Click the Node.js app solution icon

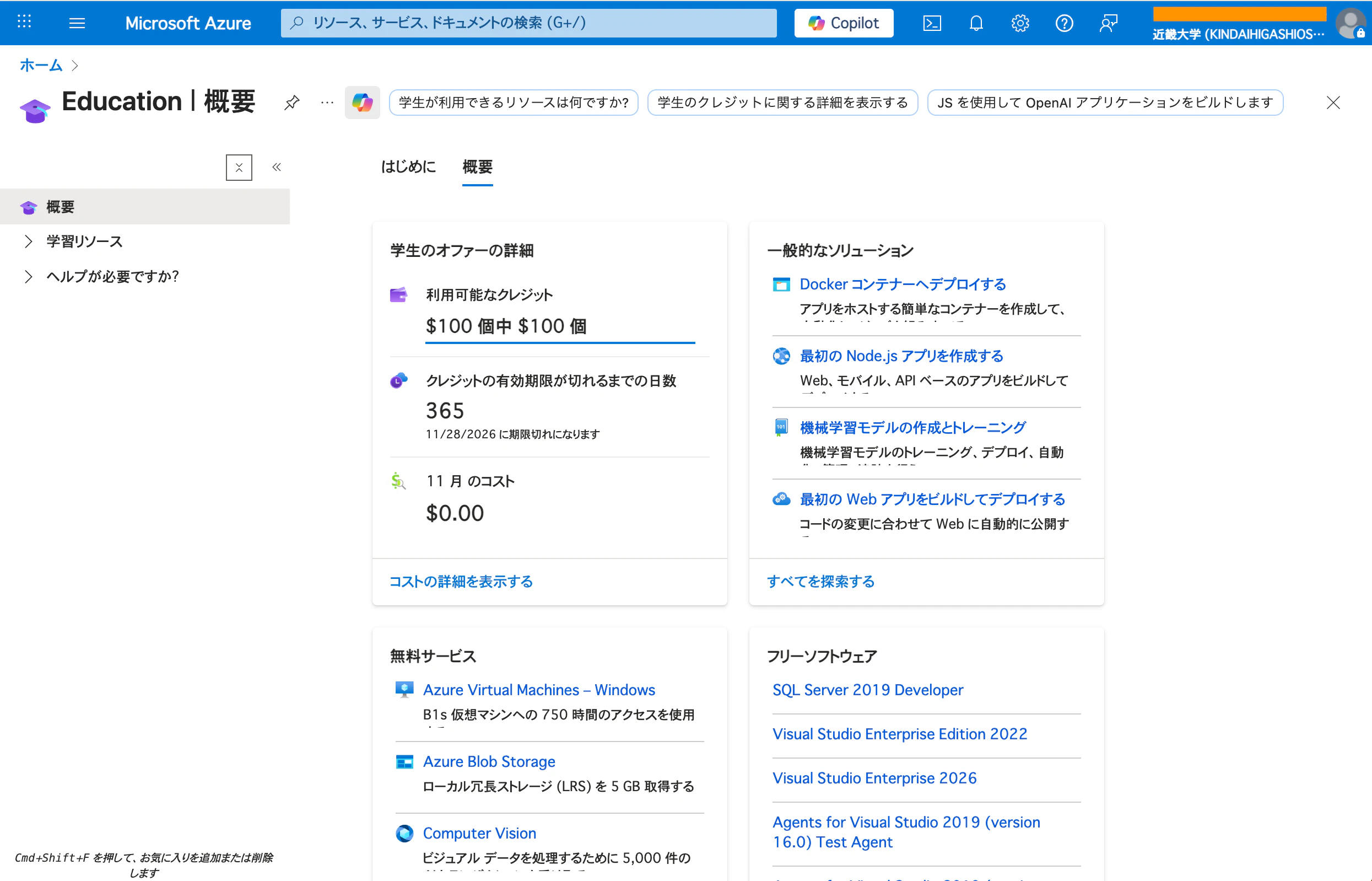click(781, 356)
